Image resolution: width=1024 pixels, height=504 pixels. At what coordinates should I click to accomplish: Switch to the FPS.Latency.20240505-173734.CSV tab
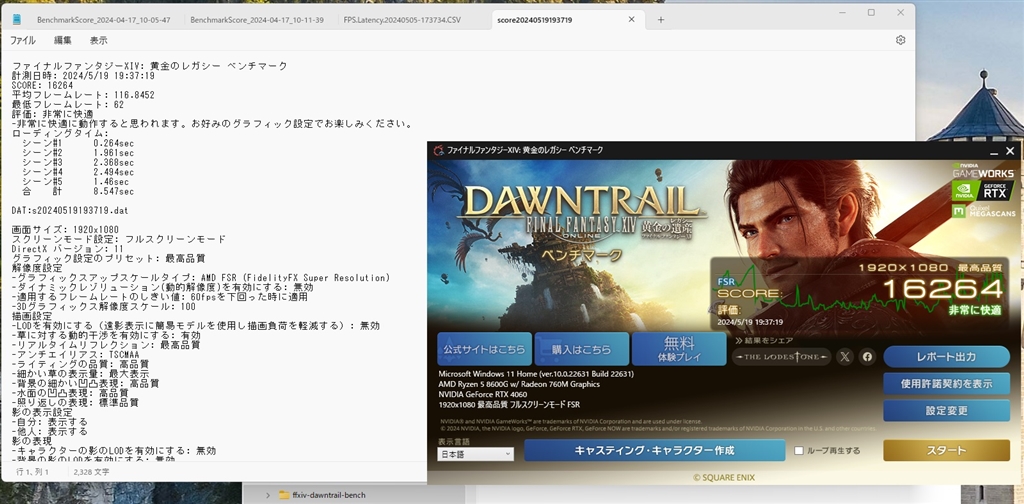(x=402, y=20)
